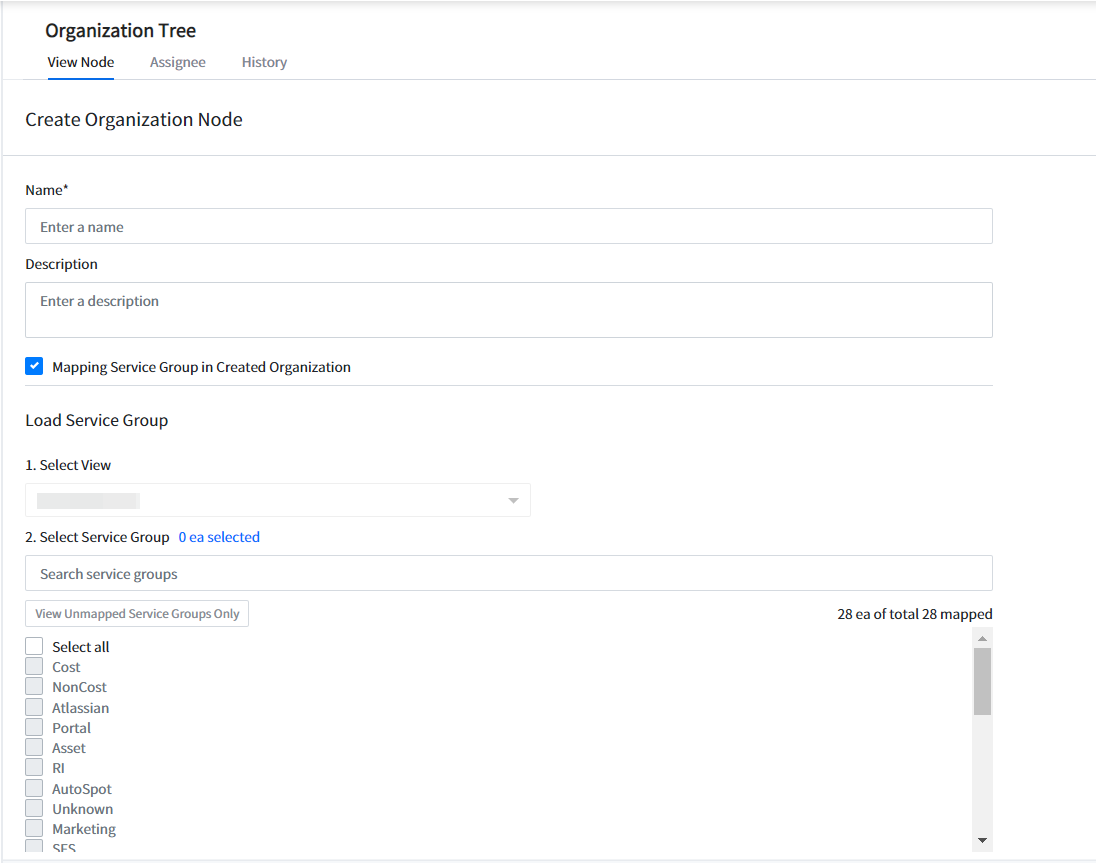Click the Description text area

[x=508, y=310]
